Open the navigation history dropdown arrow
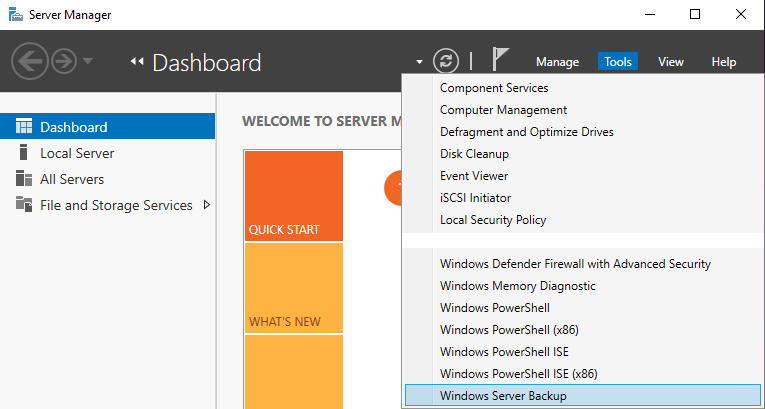Image resolution: width=765 pixels, height=409 pixels. tap(88, 62)
